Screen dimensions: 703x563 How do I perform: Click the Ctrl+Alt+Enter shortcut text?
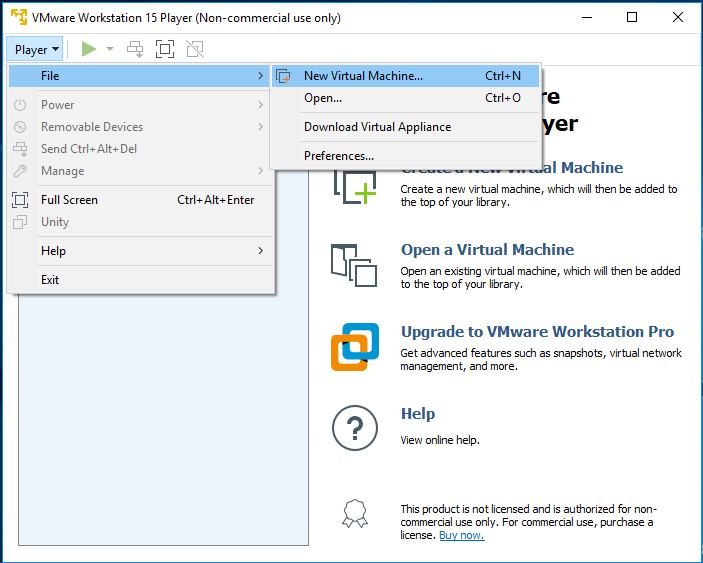[x=216, y=200]
